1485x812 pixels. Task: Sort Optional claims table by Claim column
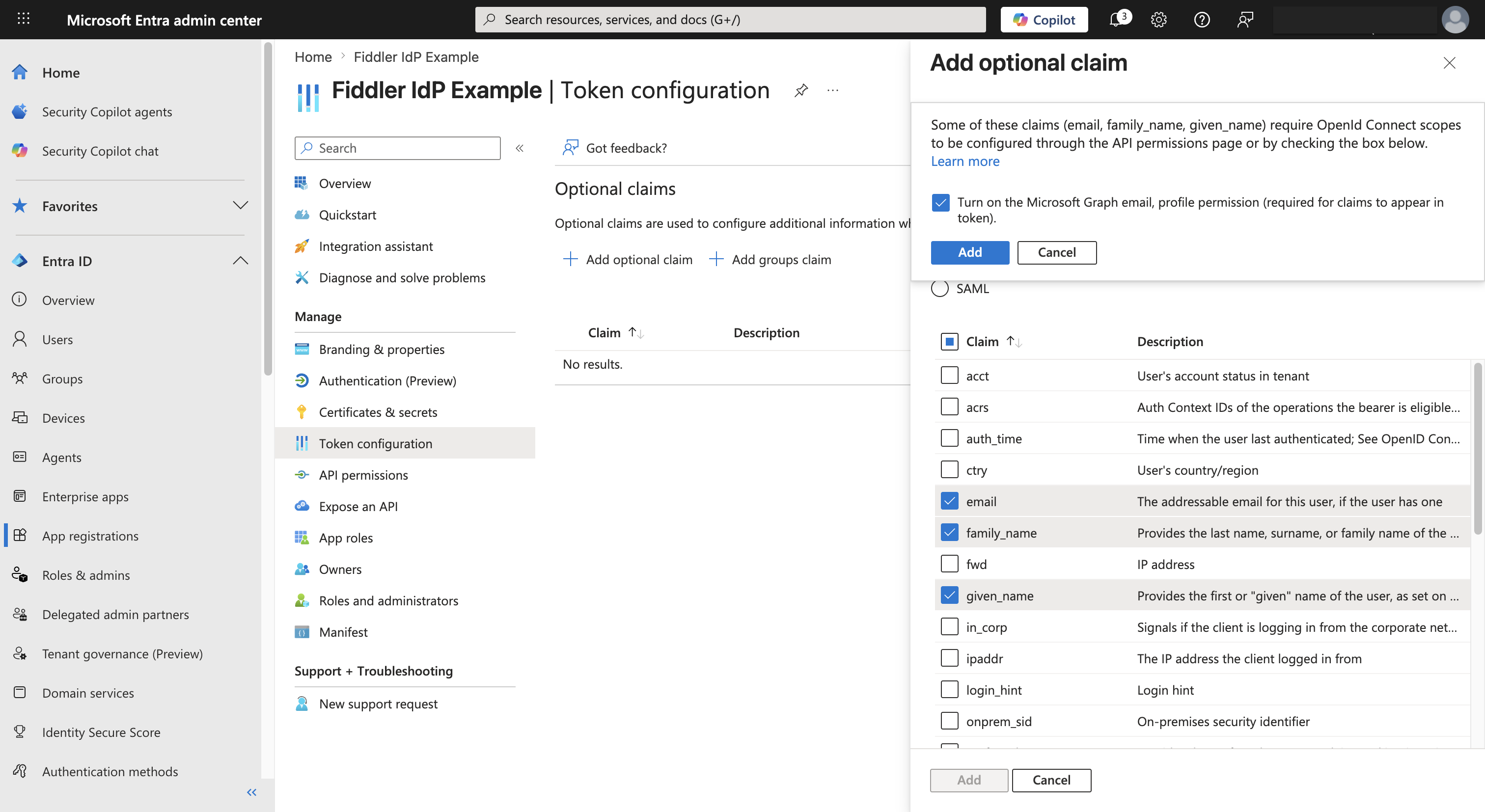(615, 332)
